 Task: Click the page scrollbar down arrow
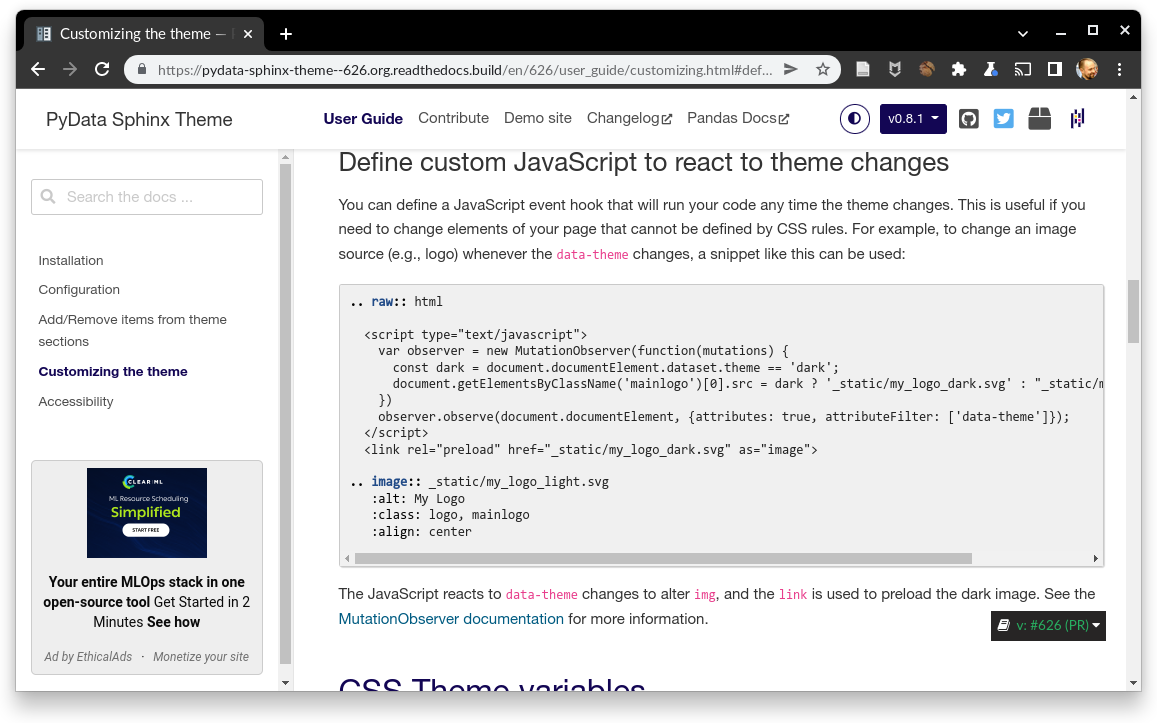(1133, 683)
